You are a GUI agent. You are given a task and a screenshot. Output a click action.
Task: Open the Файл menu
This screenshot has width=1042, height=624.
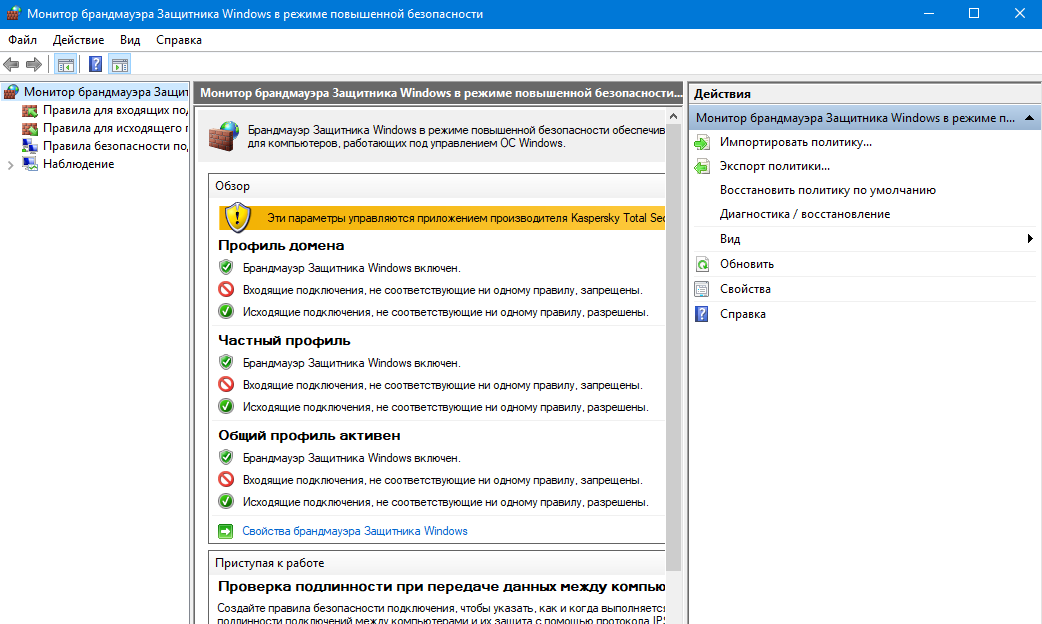(22, 40)
